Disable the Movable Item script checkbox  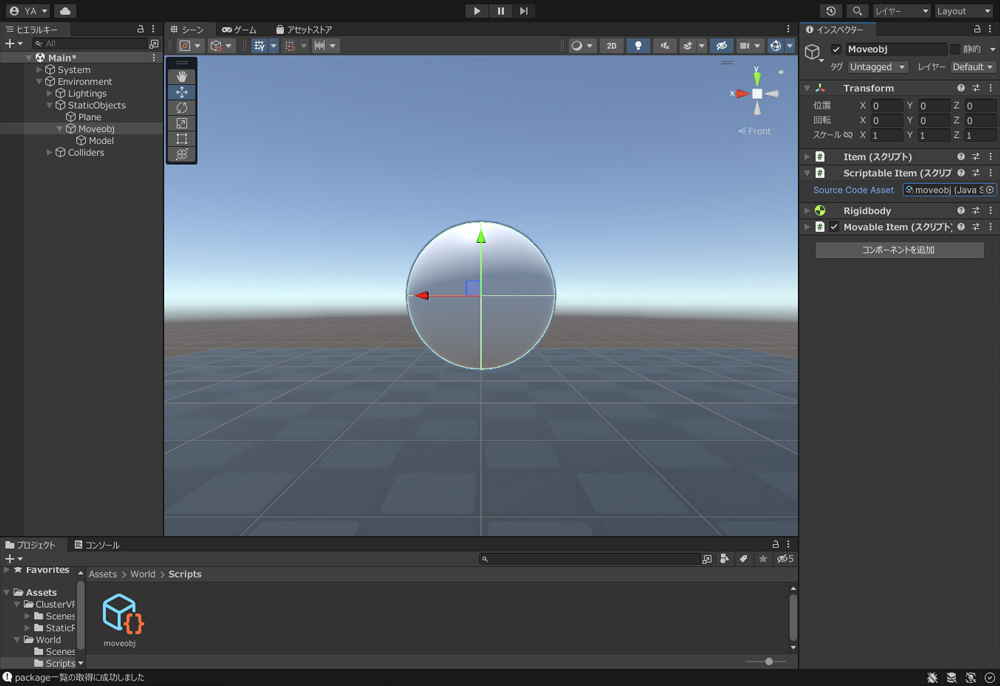pos(834,227)
